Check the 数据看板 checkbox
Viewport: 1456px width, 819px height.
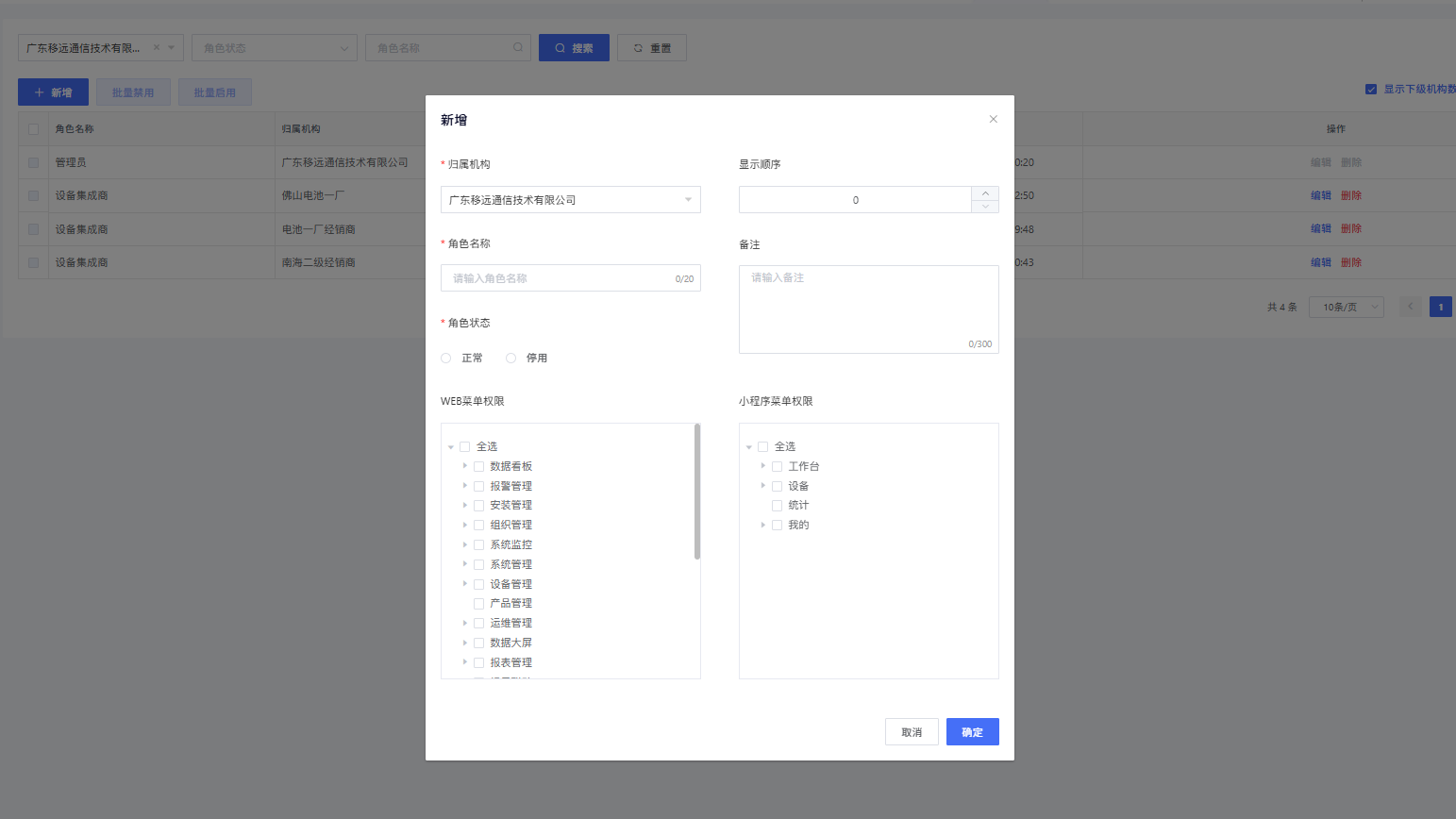[479, 467]
